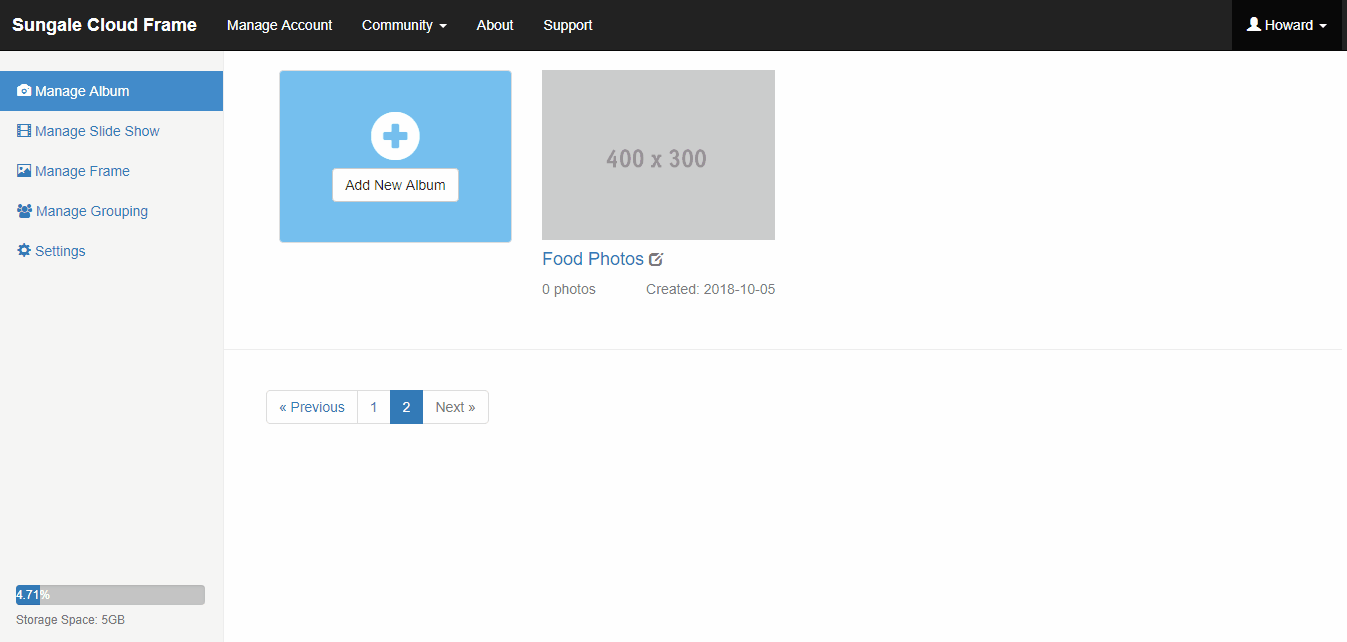Screen dimensions: 1347x642
Task: Expand the Community dropdown menu
Action: 404,25
